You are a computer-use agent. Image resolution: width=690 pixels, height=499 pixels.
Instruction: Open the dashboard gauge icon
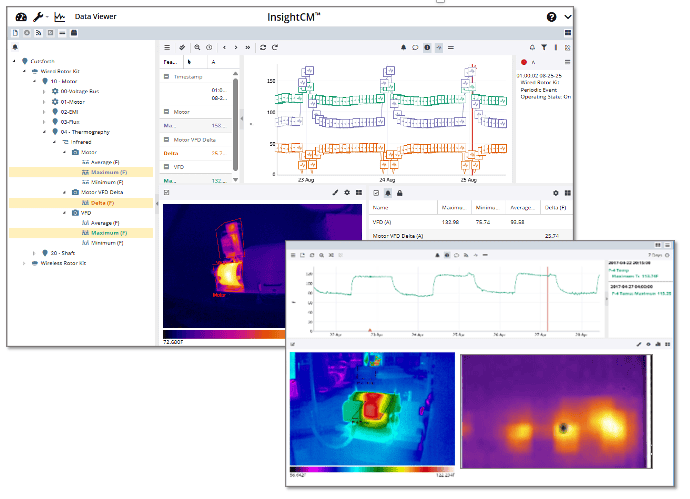click(19, 17)
